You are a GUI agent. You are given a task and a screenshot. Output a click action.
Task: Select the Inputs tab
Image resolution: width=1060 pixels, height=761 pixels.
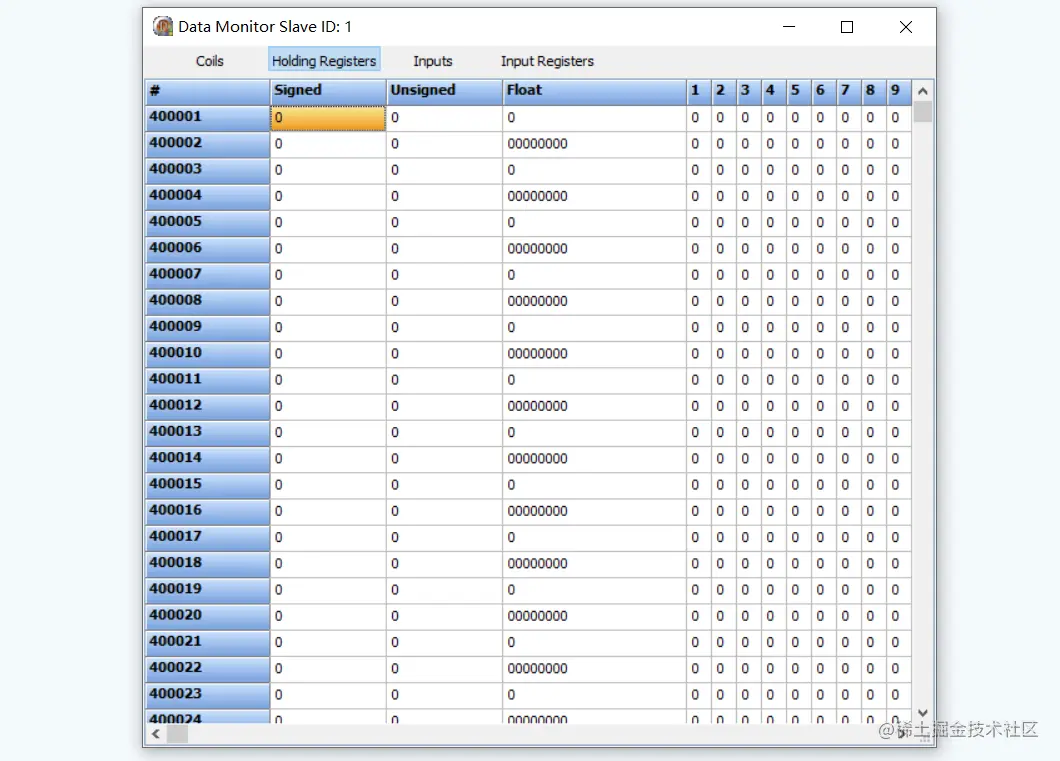(433, 61)
